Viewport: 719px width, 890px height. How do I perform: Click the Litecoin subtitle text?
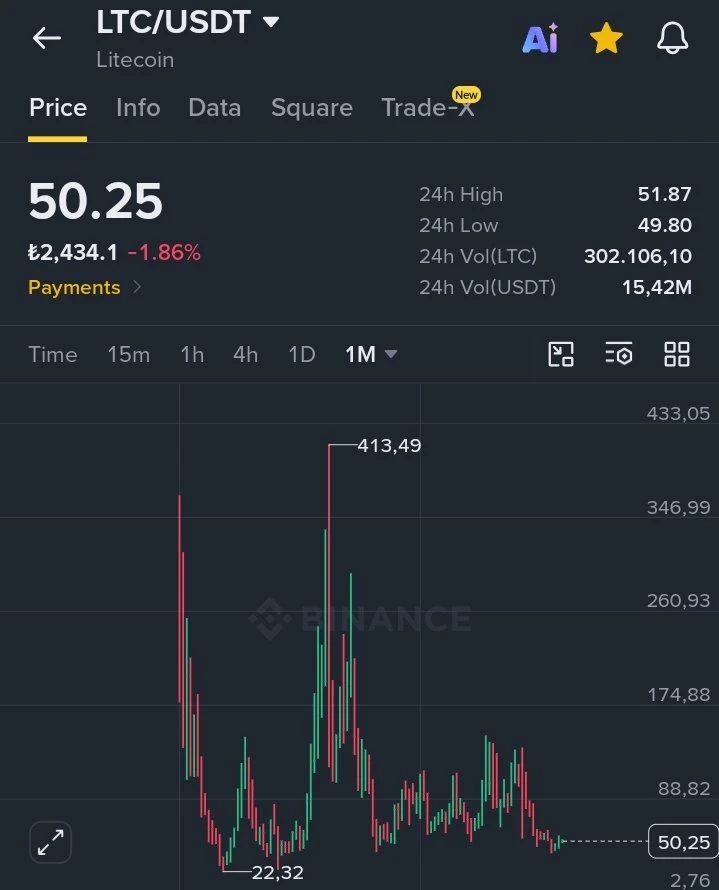pos(135,60)
